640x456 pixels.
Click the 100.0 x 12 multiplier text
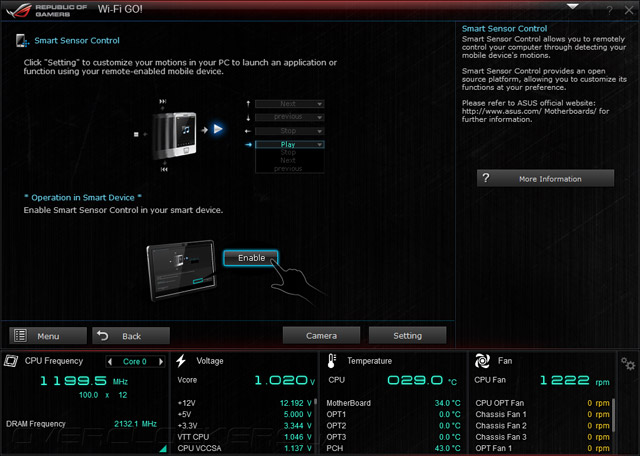(103, 395)
